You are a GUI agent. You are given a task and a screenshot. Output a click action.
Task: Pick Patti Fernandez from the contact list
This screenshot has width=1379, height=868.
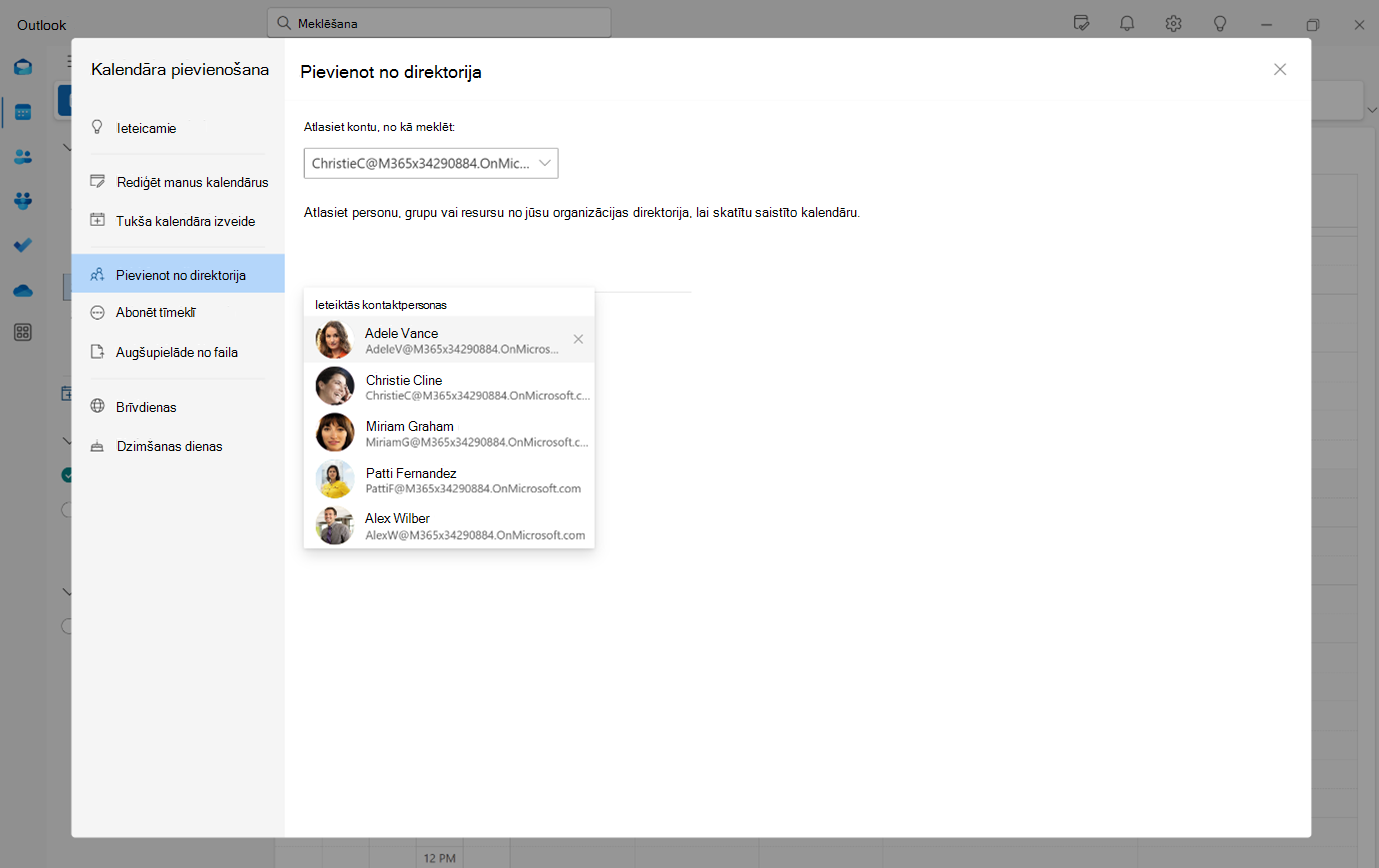point(449,479)
